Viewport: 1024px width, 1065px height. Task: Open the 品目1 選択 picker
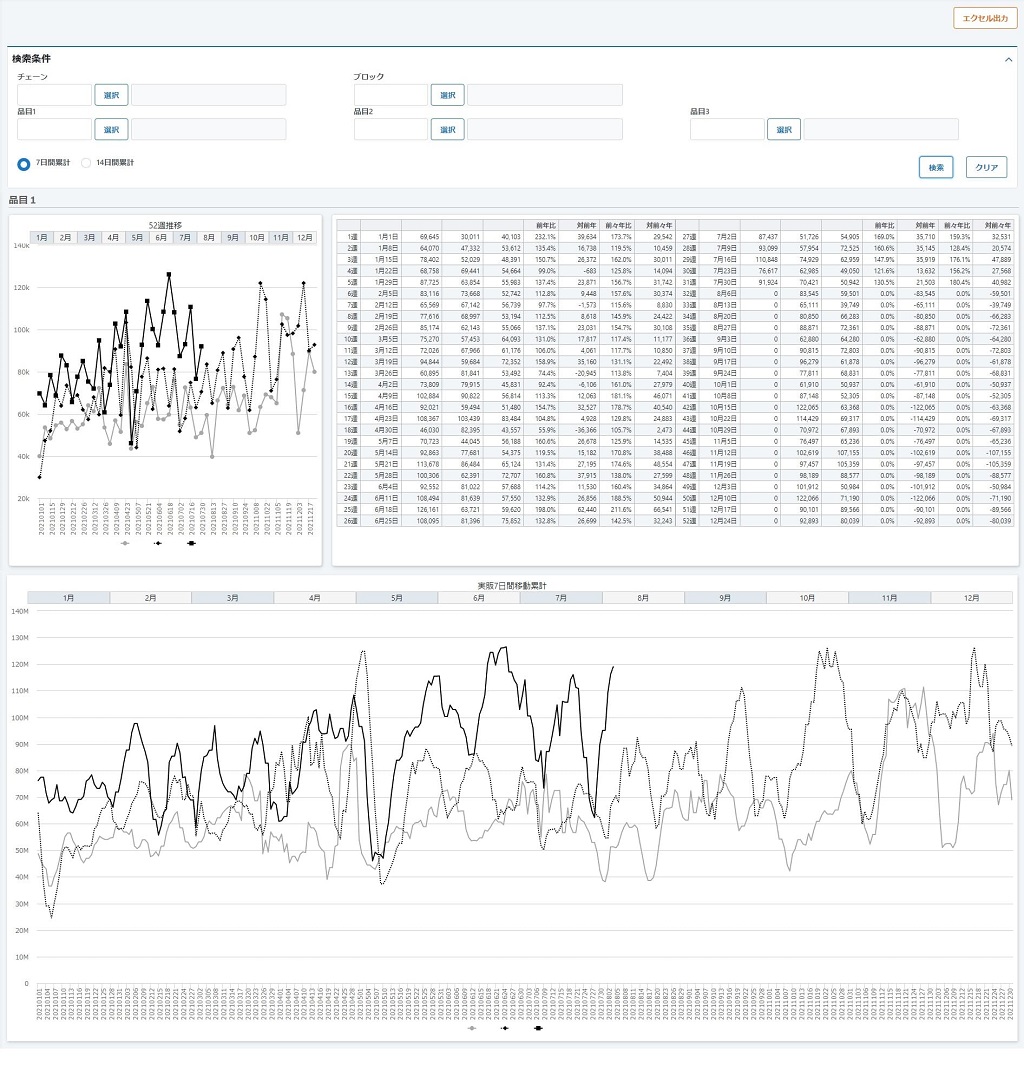[111, 129]
